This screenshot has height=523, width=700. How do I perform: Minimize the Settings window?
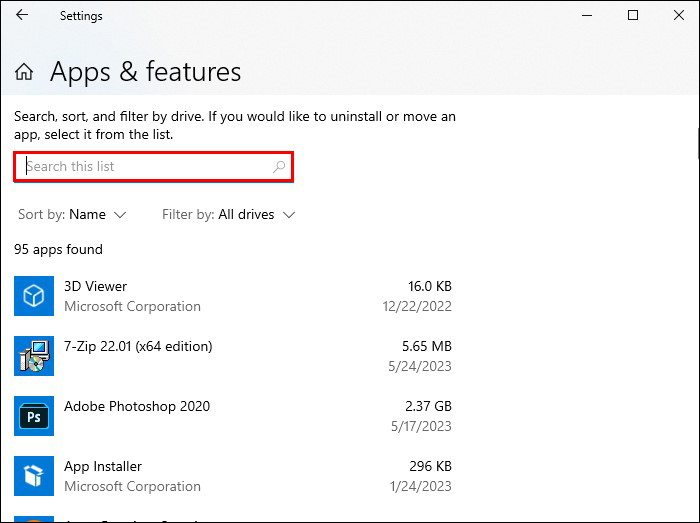(587, 15)
